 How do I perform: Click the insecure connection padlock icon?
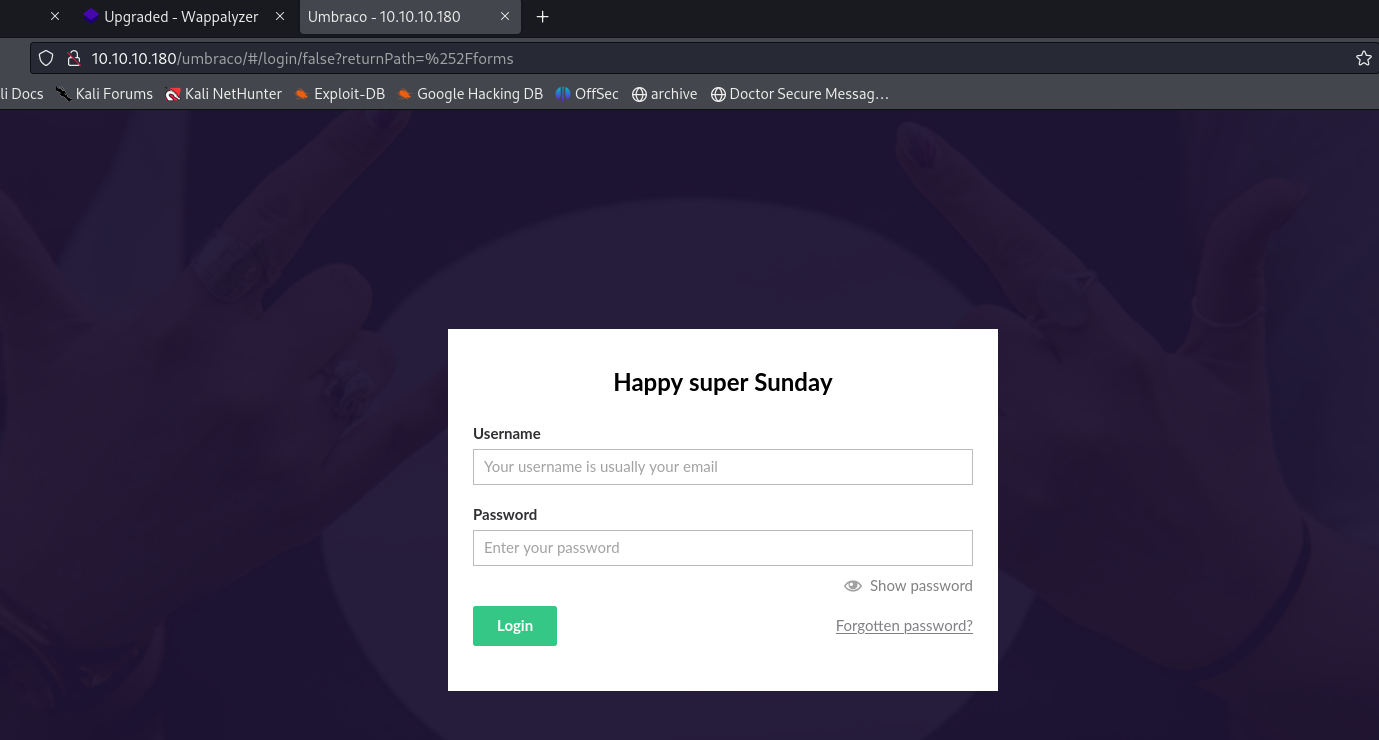(x=72, y=58)
